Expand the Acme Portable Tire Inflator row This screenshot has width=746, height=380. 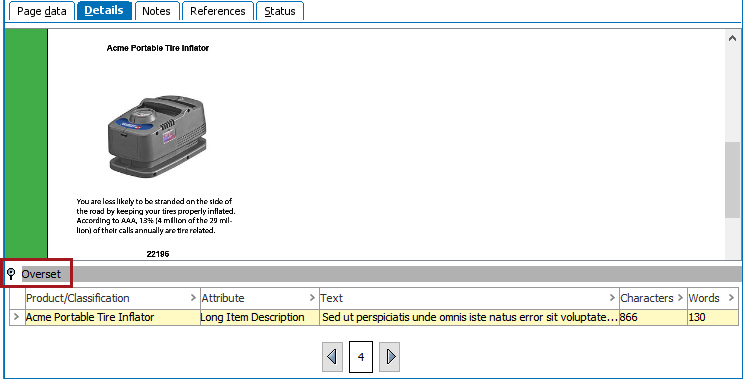17,317
